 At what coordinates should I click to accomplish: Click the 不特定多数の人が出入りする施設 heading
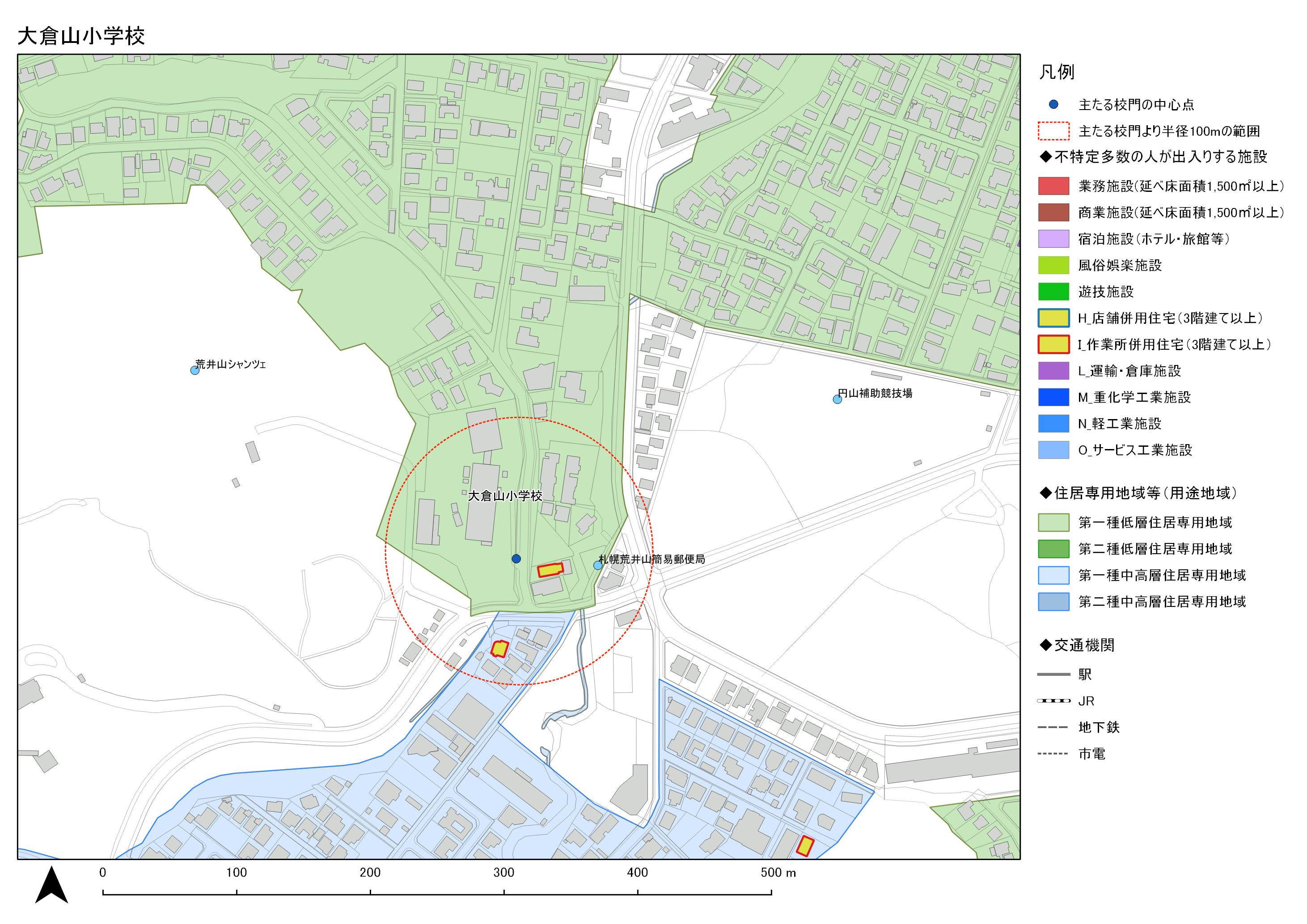click(1154, 157)
